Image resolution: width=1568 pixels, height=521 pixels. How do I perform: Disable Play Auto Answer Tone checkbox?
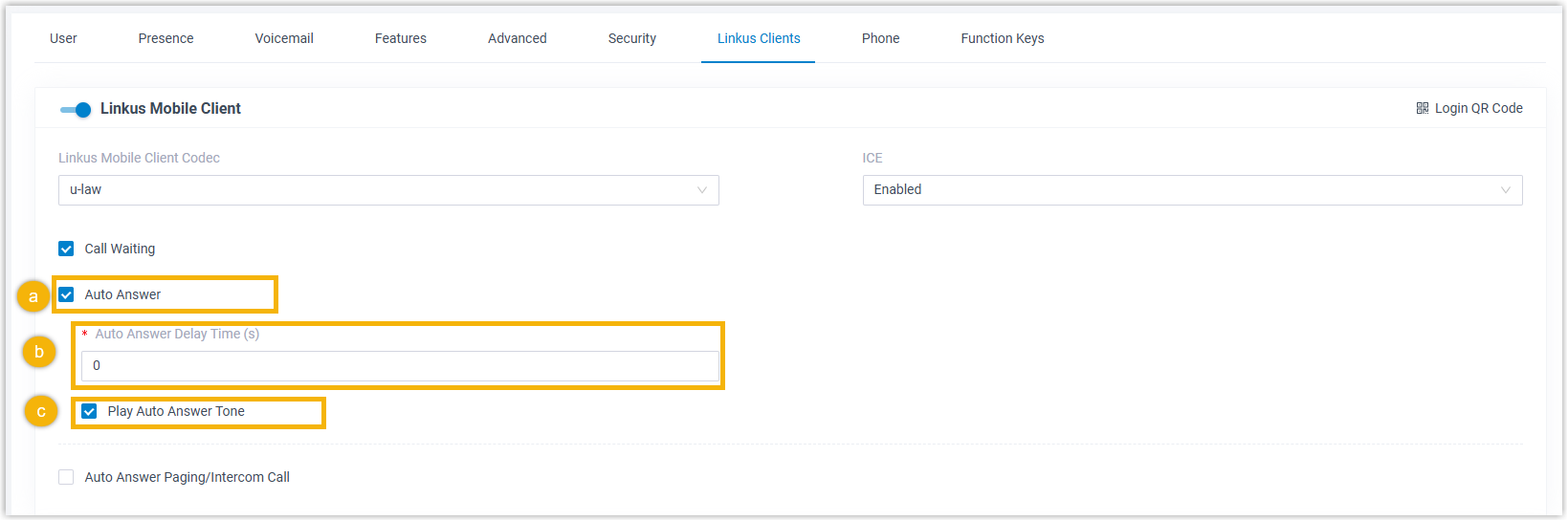click(x=89, y=411)
